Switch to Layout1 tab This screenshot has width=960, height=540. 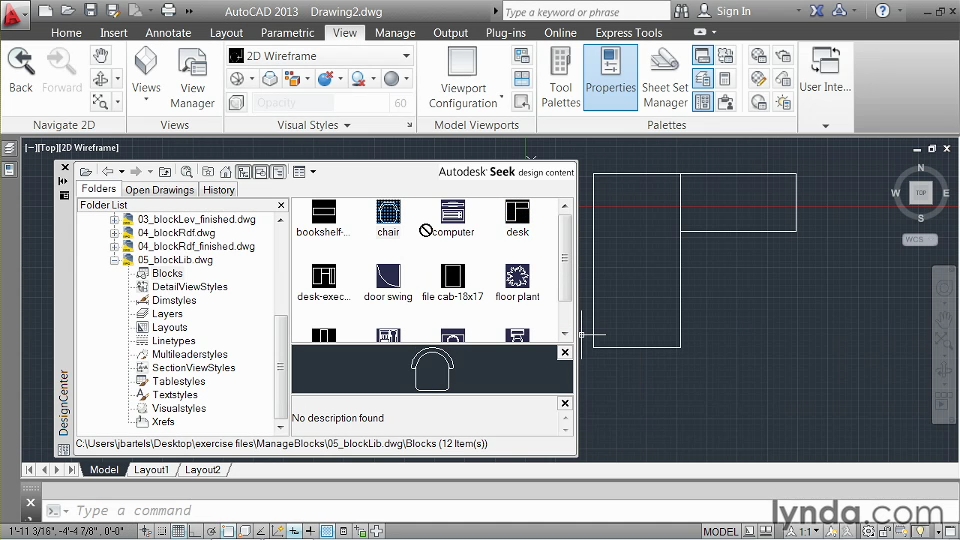tap(151, 470)
